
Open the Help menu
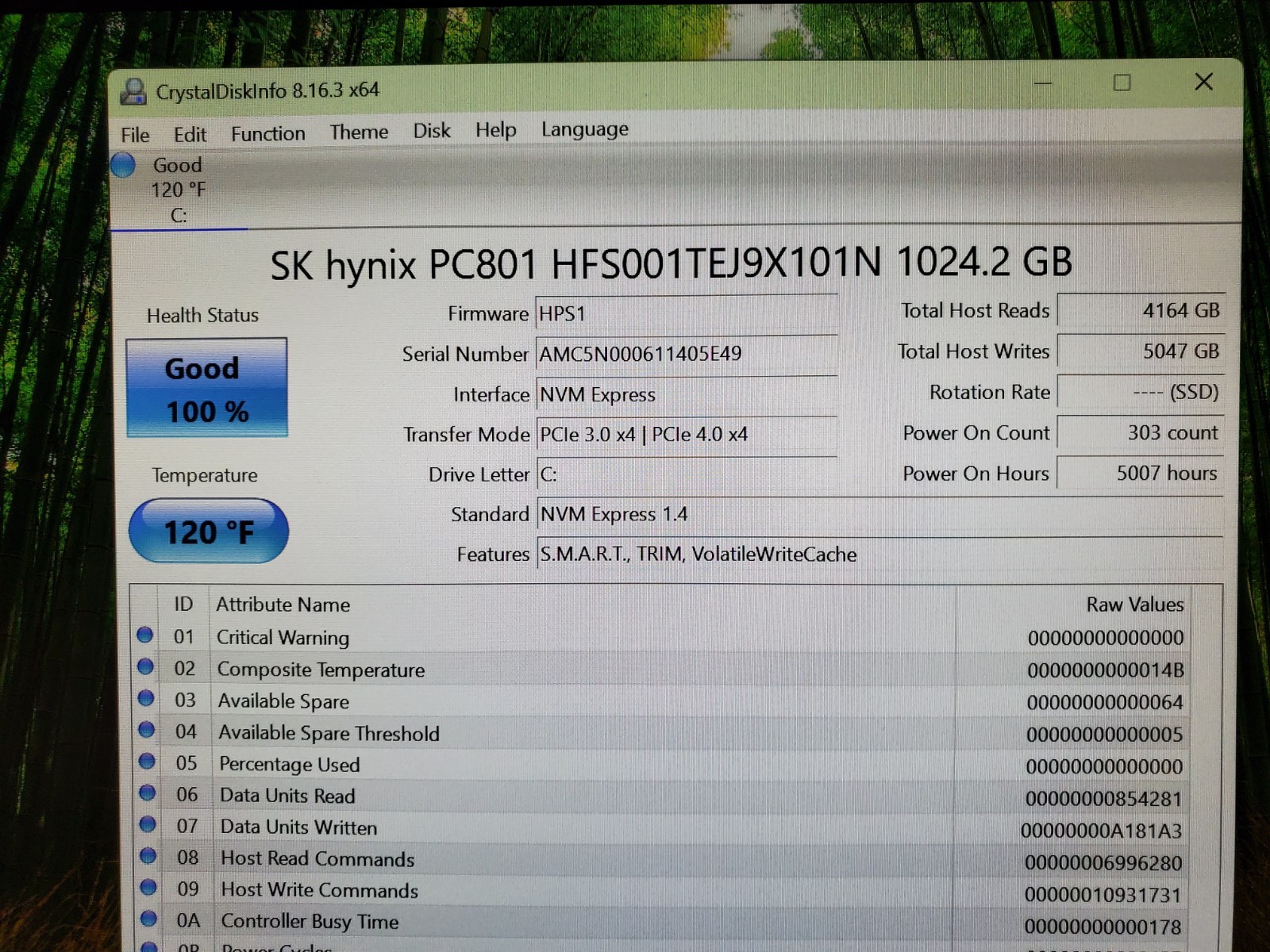coord(496,129)
